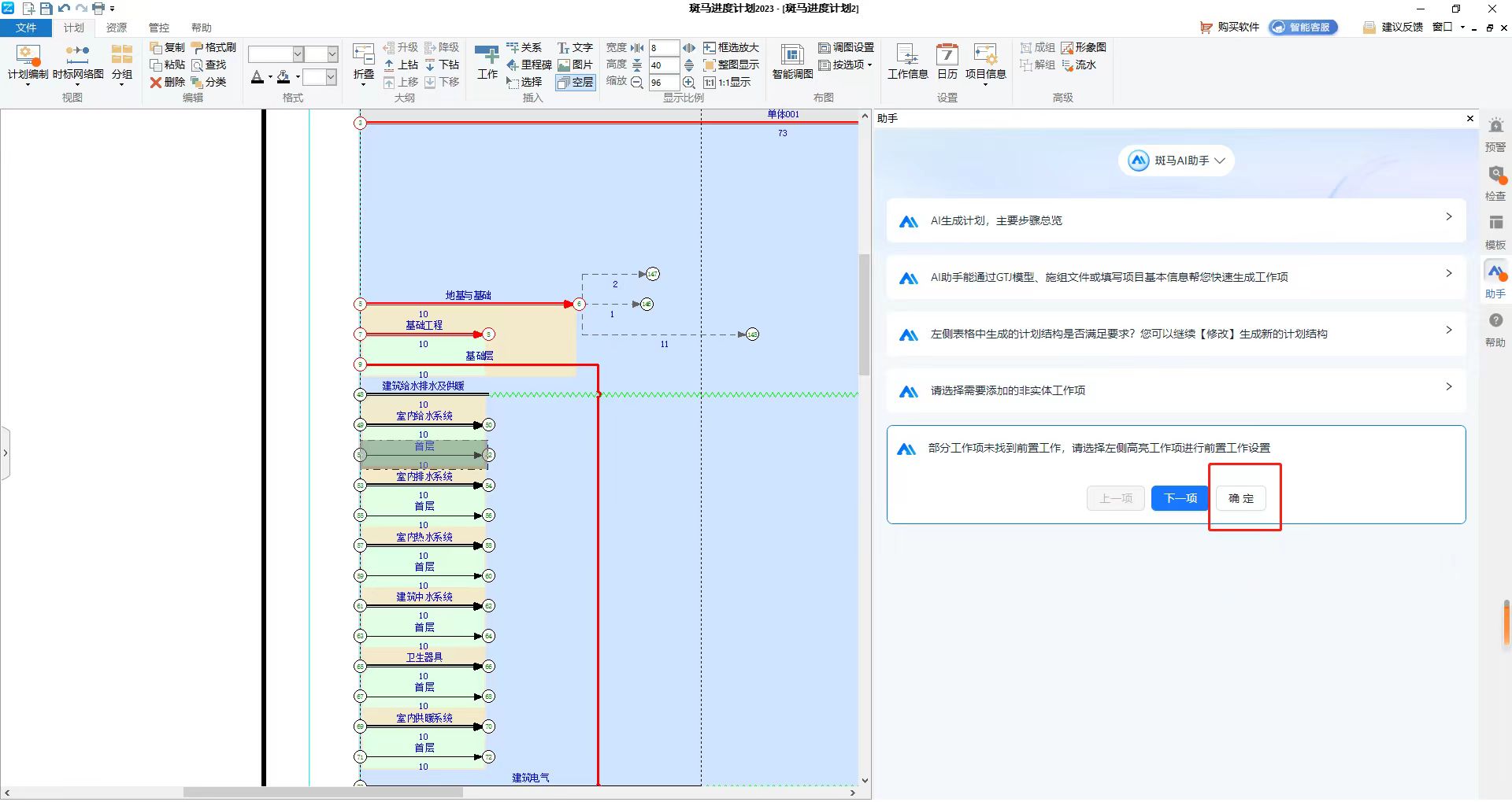The width and height of the screenshot is (1512, 802).
Task: Switch to the 资源 ribbon tab
Action: 117,28
